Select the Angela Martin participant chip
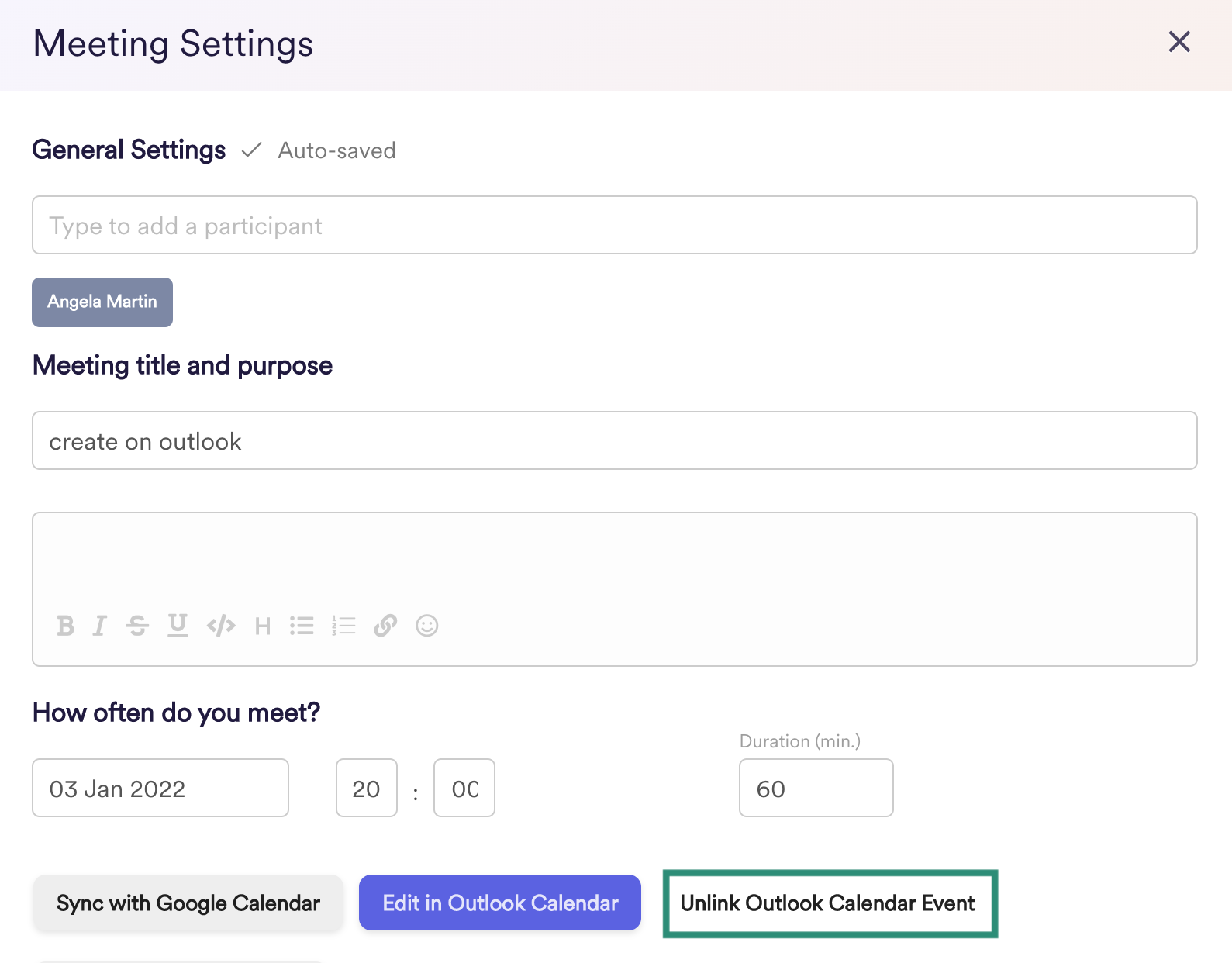 click(102, 302)
